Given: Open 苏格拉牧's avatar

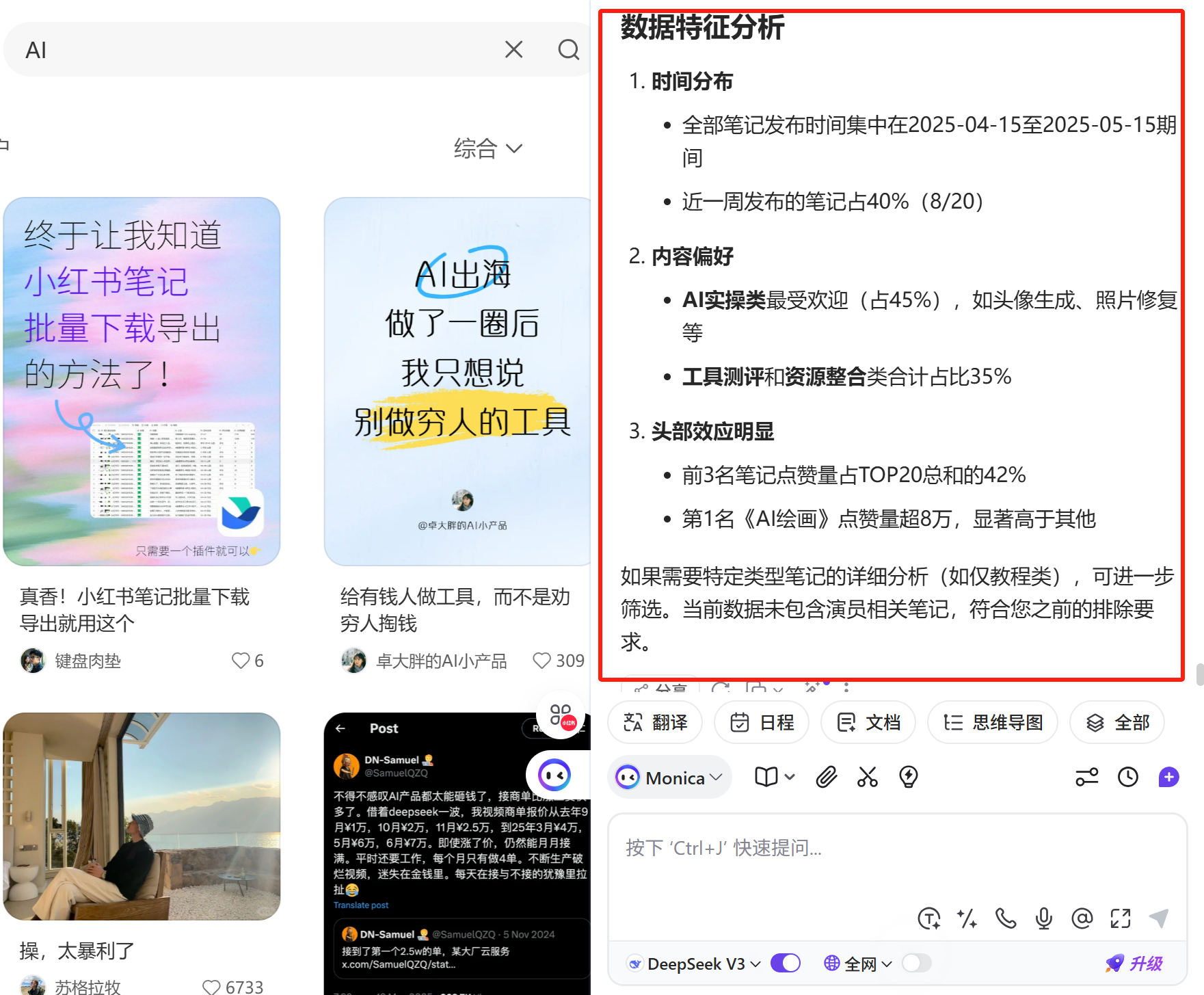Looking at the screenshot, I should [33, 985].
